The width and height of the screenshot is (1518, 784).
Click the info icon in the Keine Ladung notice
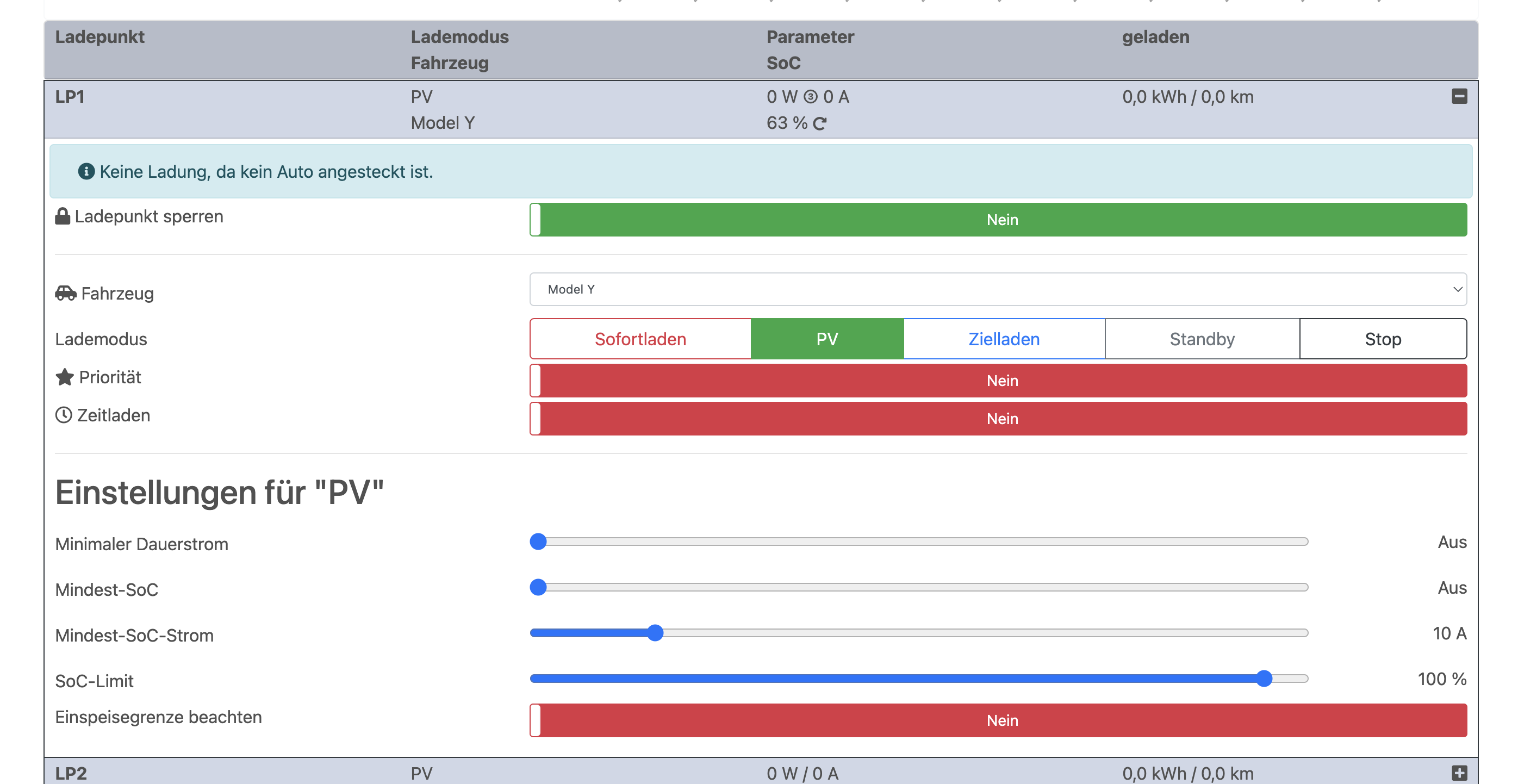86,172
